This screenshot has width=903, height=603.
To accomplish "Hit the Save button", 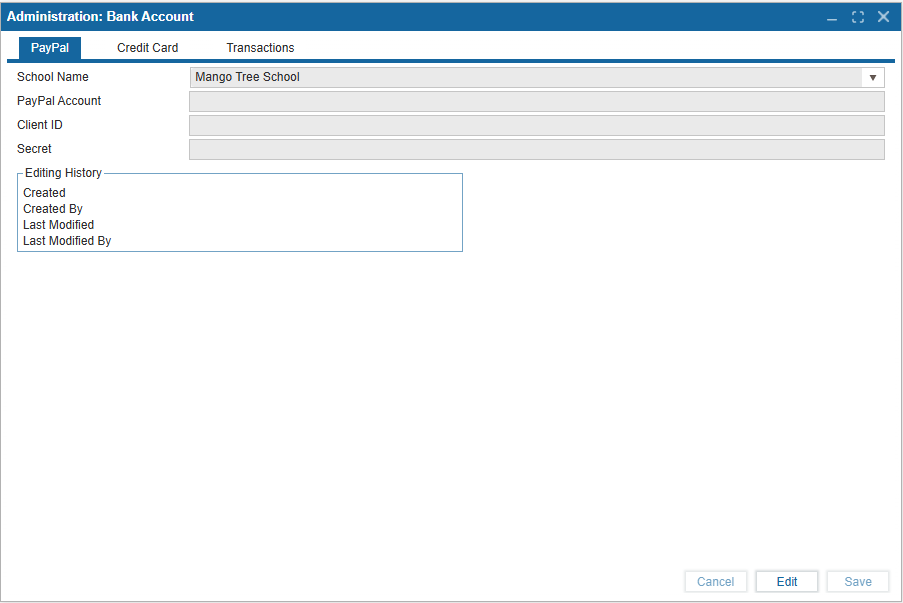I will click(x=857, y=582).
